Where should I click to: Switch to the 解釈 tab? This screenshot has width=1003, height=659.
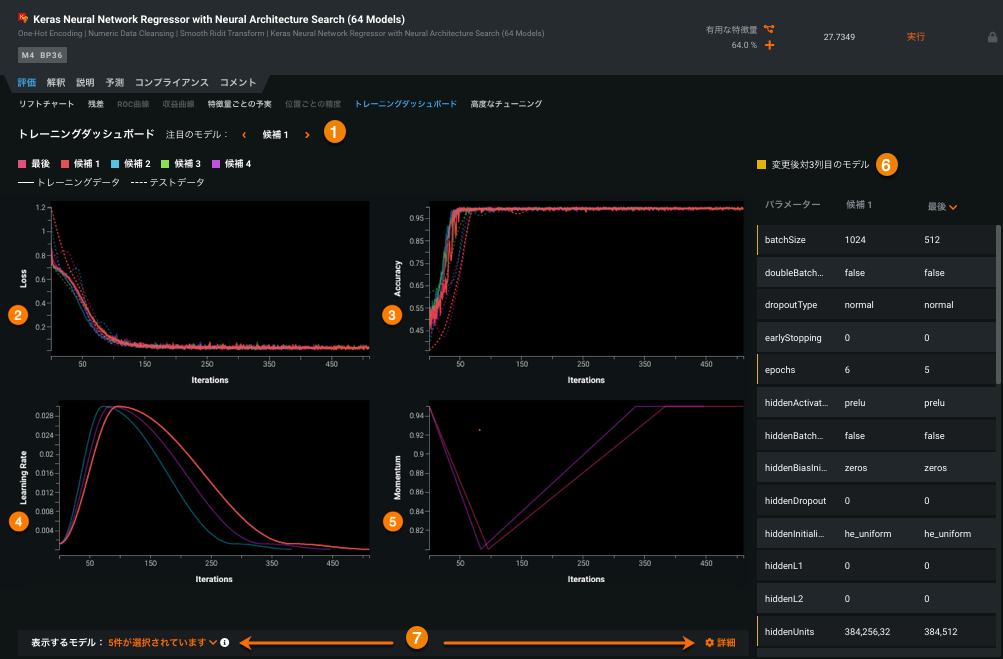tap(56, 82)
